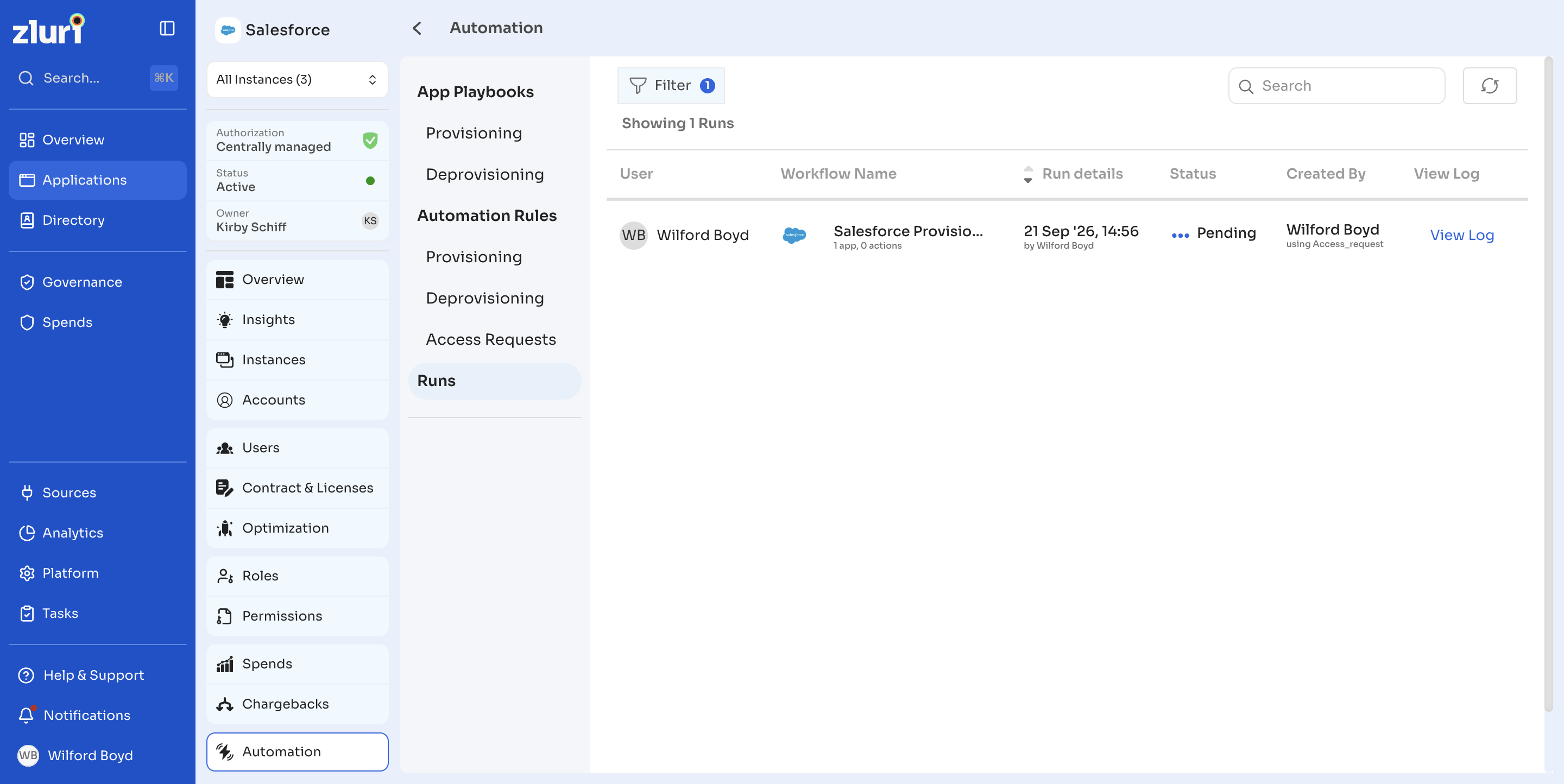Open Chargebacks in app menu
Screen dimensions: 1564x784
(297, 704)
